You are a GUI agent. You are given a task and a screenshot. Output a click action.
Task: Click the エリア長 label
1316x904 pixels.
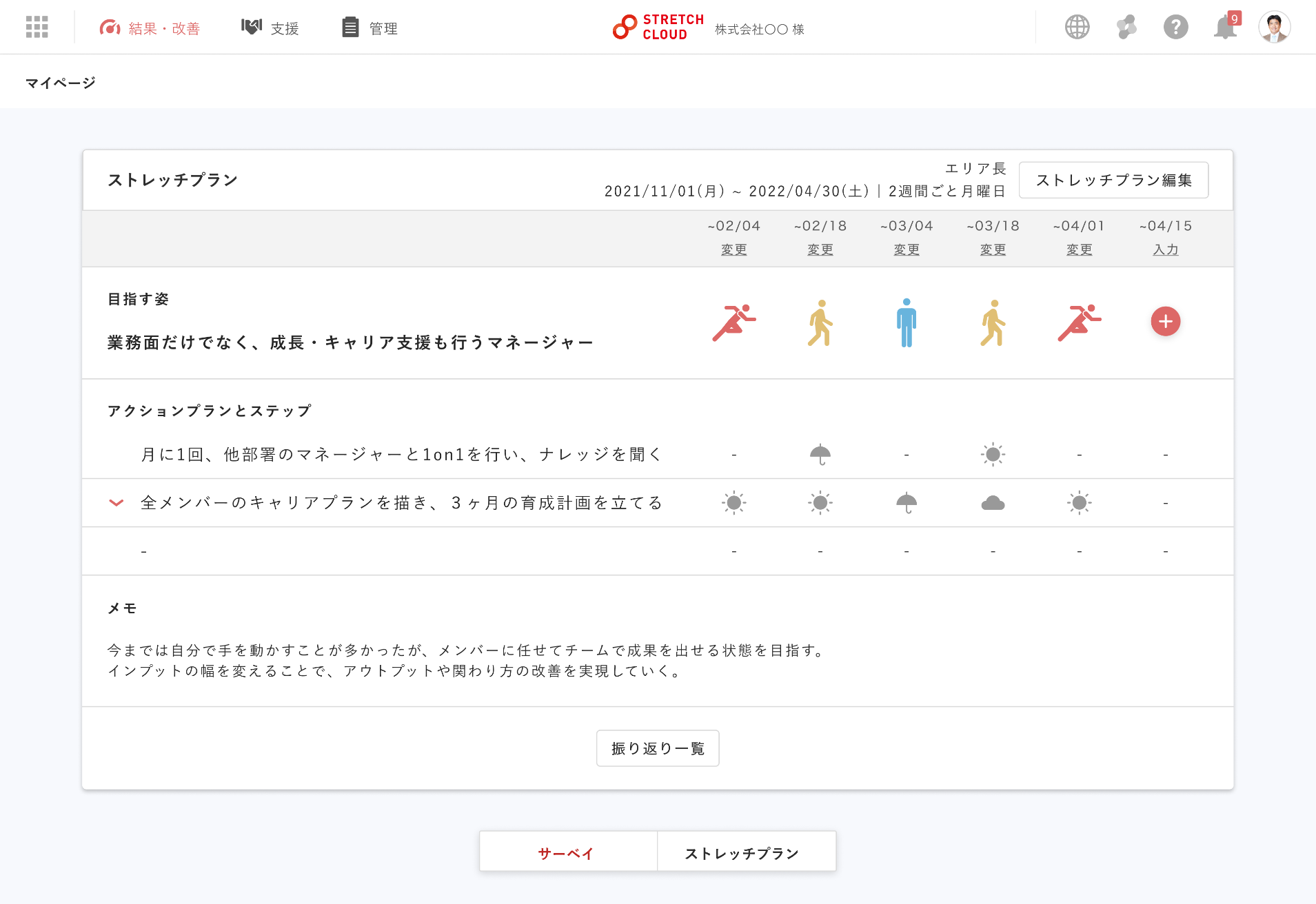point(975,168)
